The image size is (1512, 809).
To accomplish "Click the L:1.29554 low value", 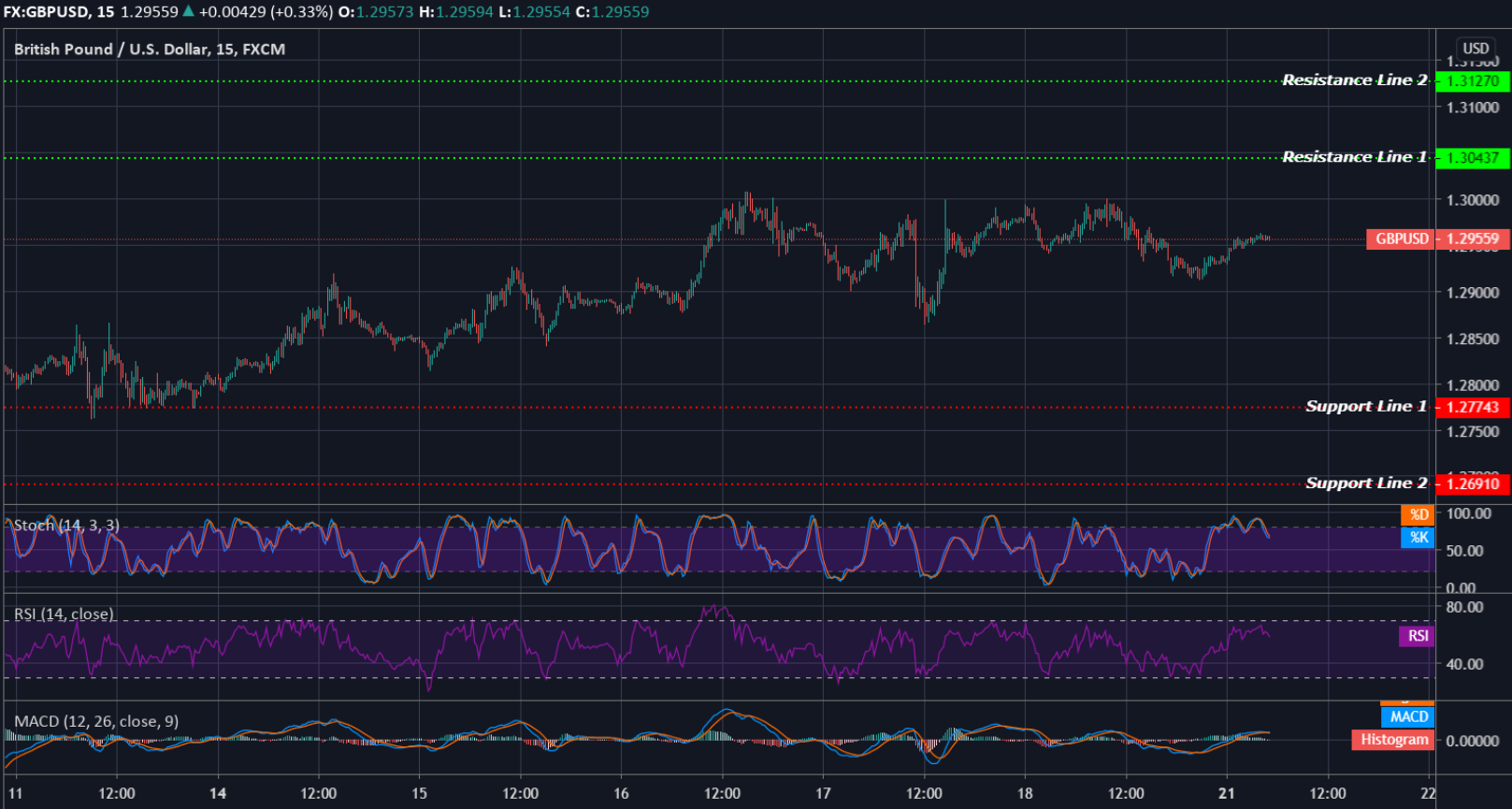I will coord(533,11).
